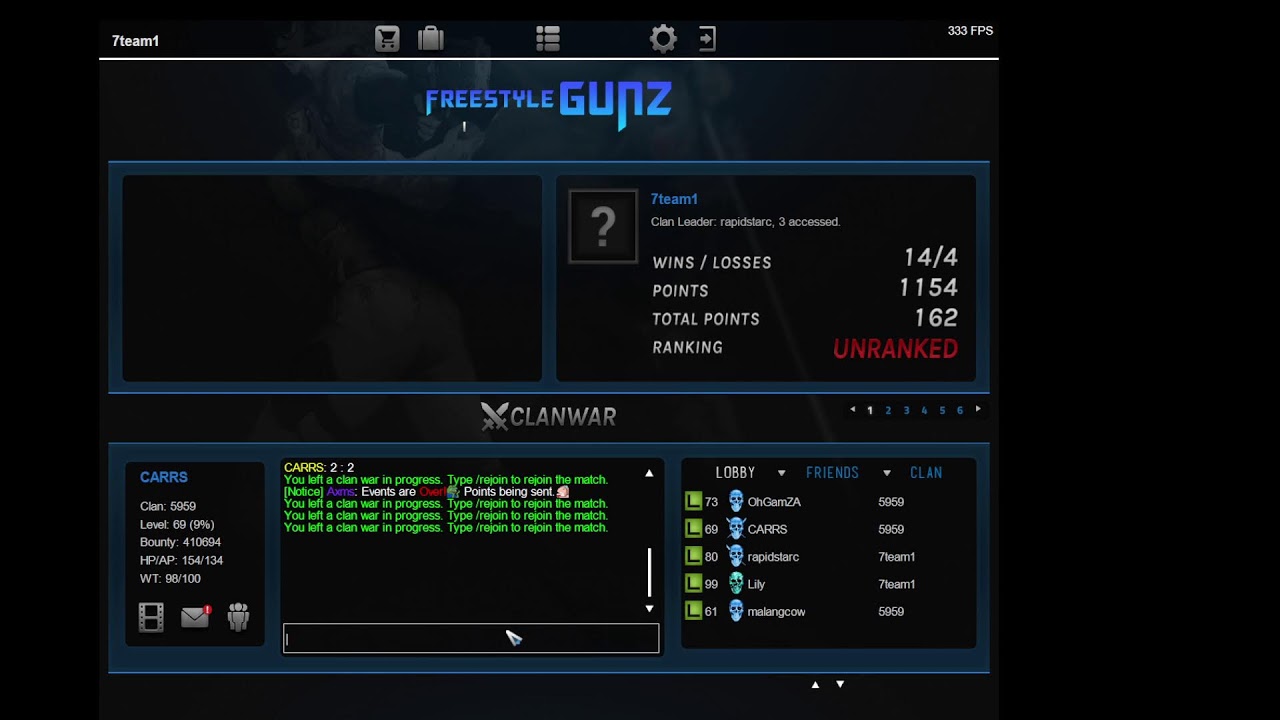Click the exit door icon
This screenshot has height=720, width=1280.
(x=707, y=39)
